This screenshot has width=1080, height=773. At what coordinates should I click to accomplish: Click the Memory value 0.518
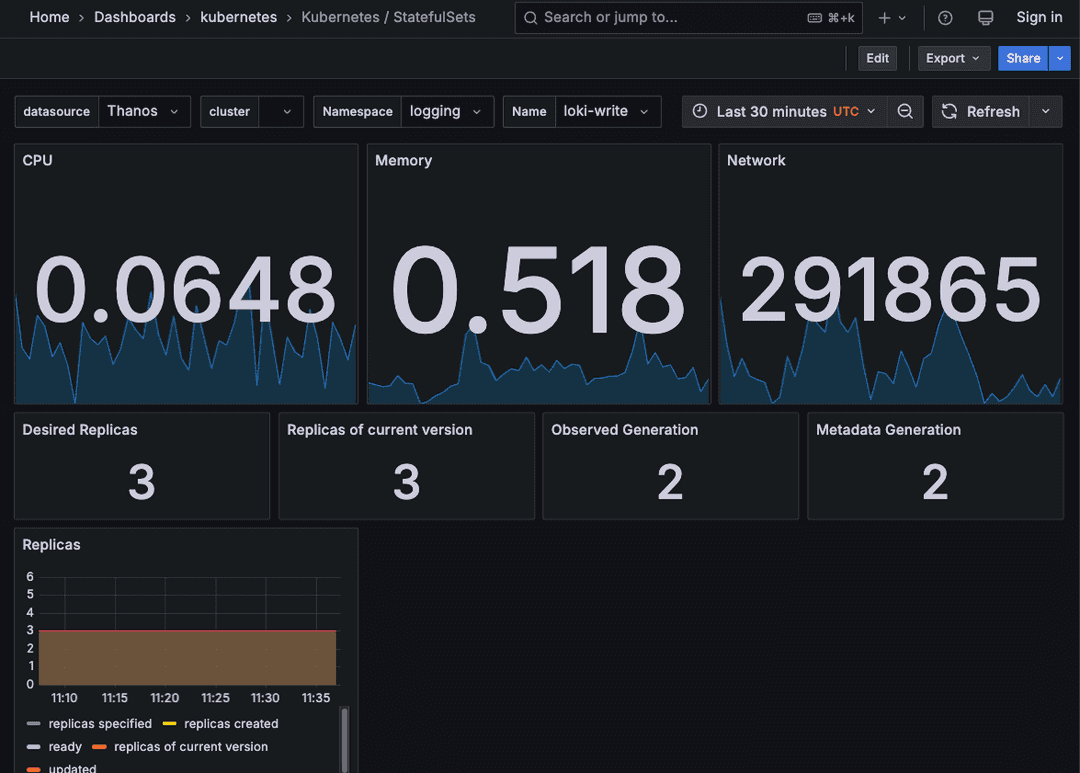pos(538,289)
